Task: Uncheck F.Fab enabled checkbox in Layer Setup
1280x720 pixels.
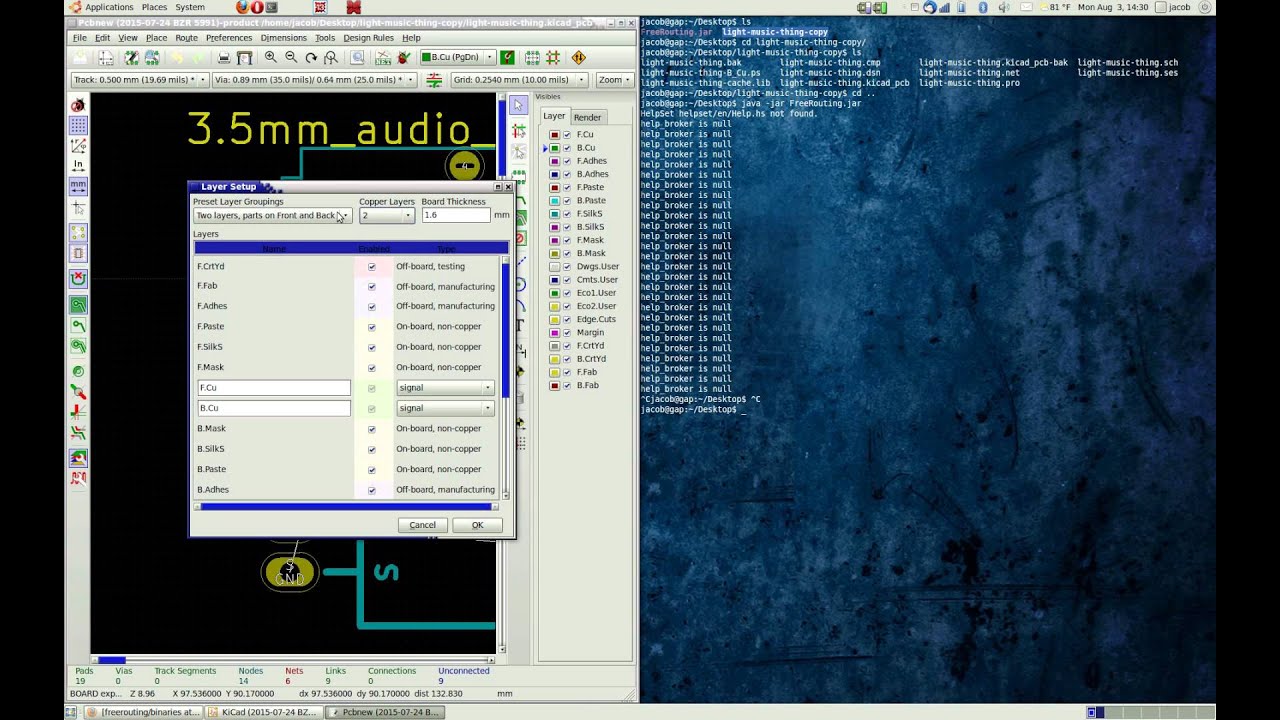Action: (x=372, y=286)
